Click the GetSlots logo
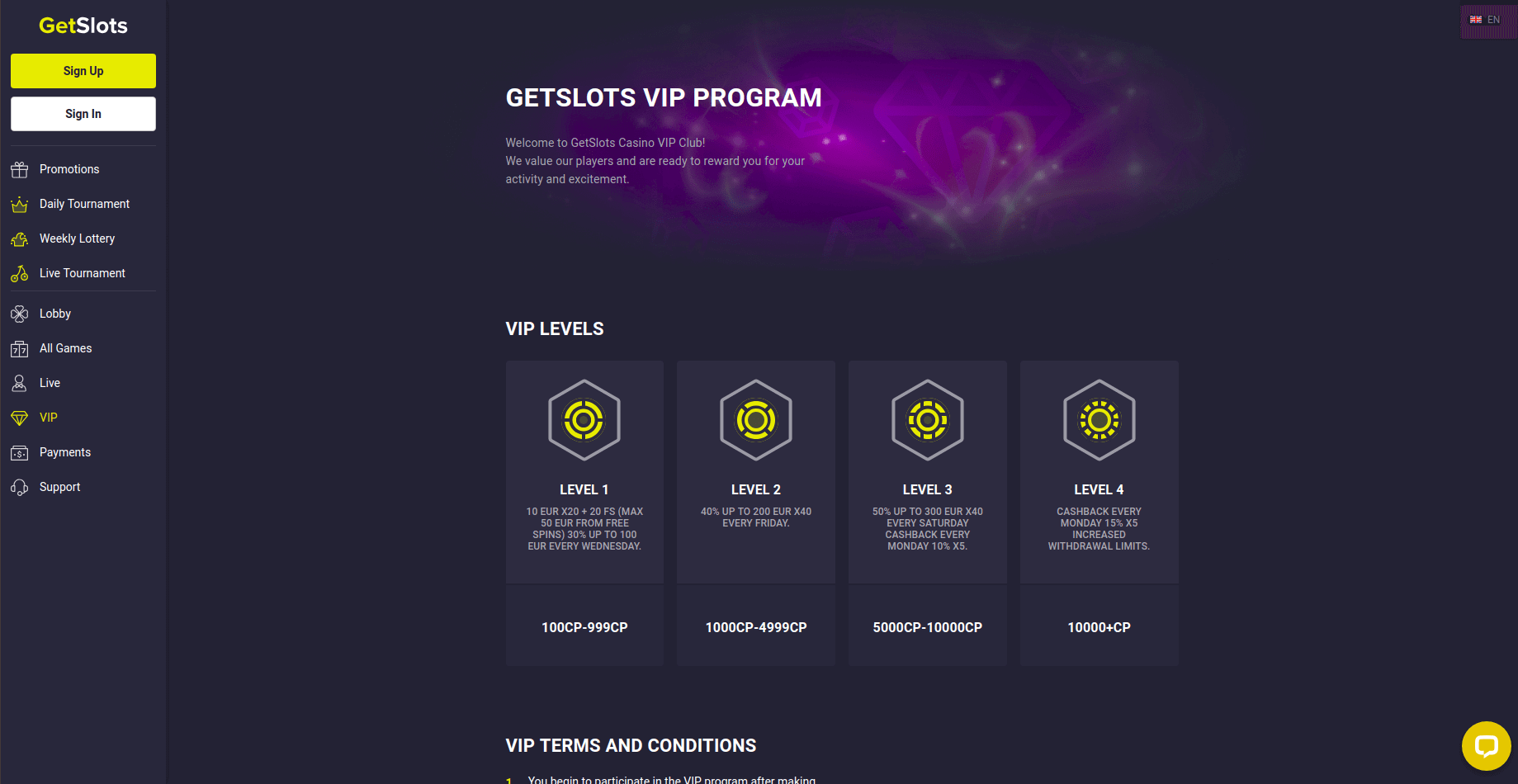This screenshot has width=1518, height=784. 83,26
